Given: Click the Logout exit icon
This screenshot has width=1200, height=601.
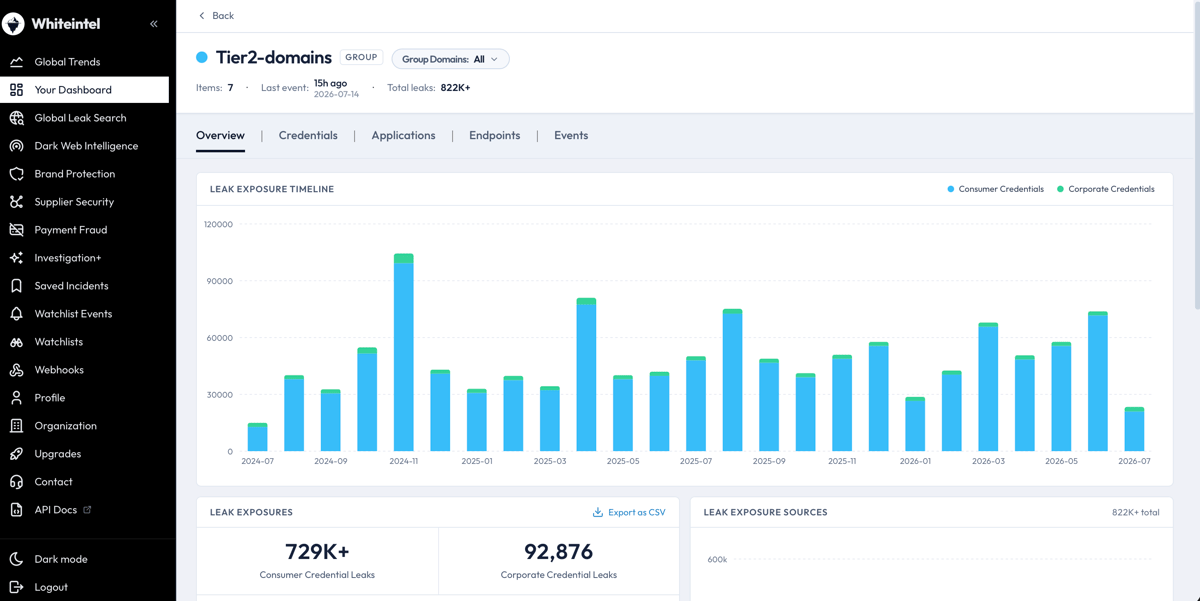Looking at the screenshot, I should tap(16, 587).
